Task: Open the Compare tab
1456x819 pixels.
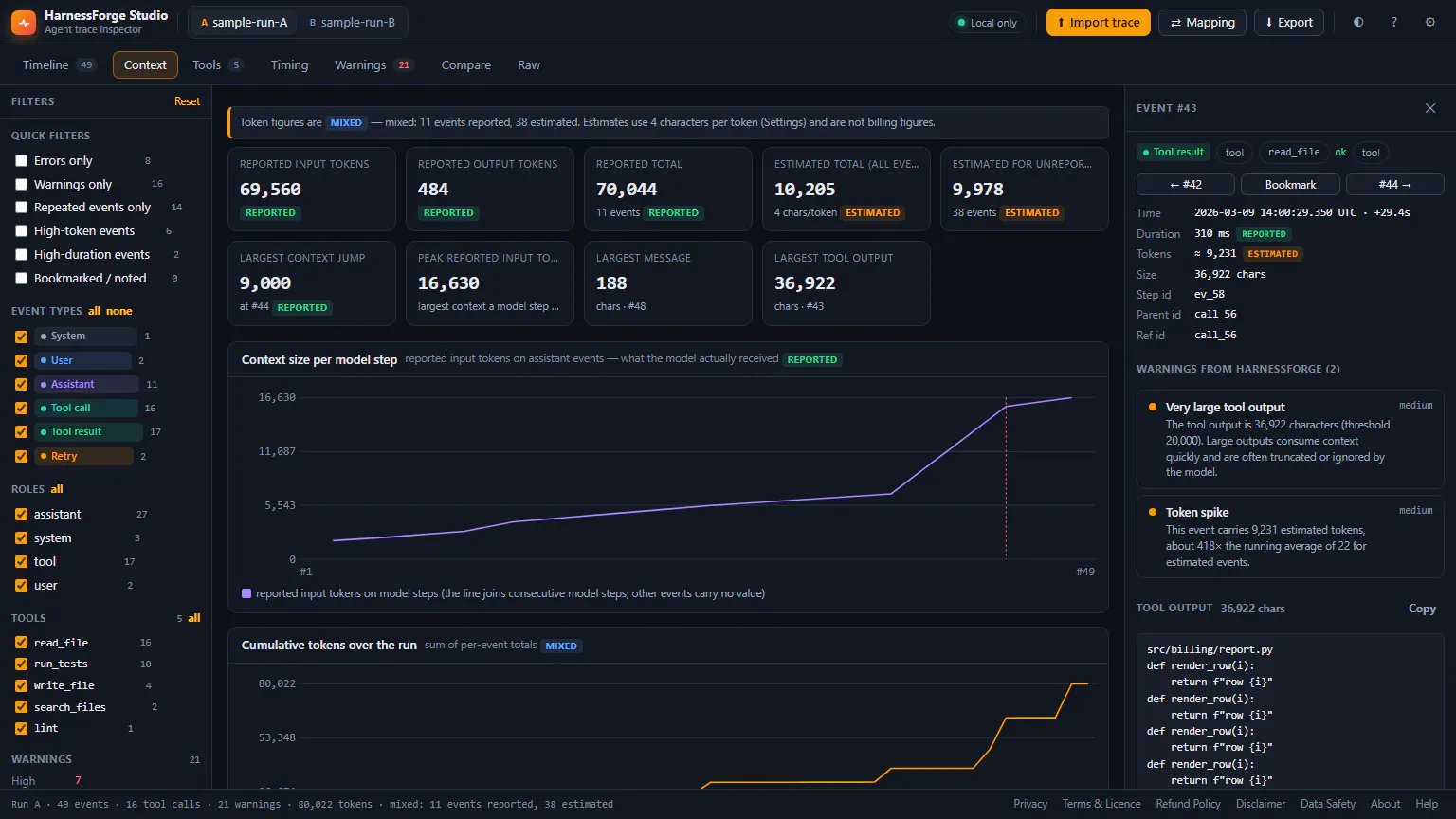Action: click(x=465, y=64)
